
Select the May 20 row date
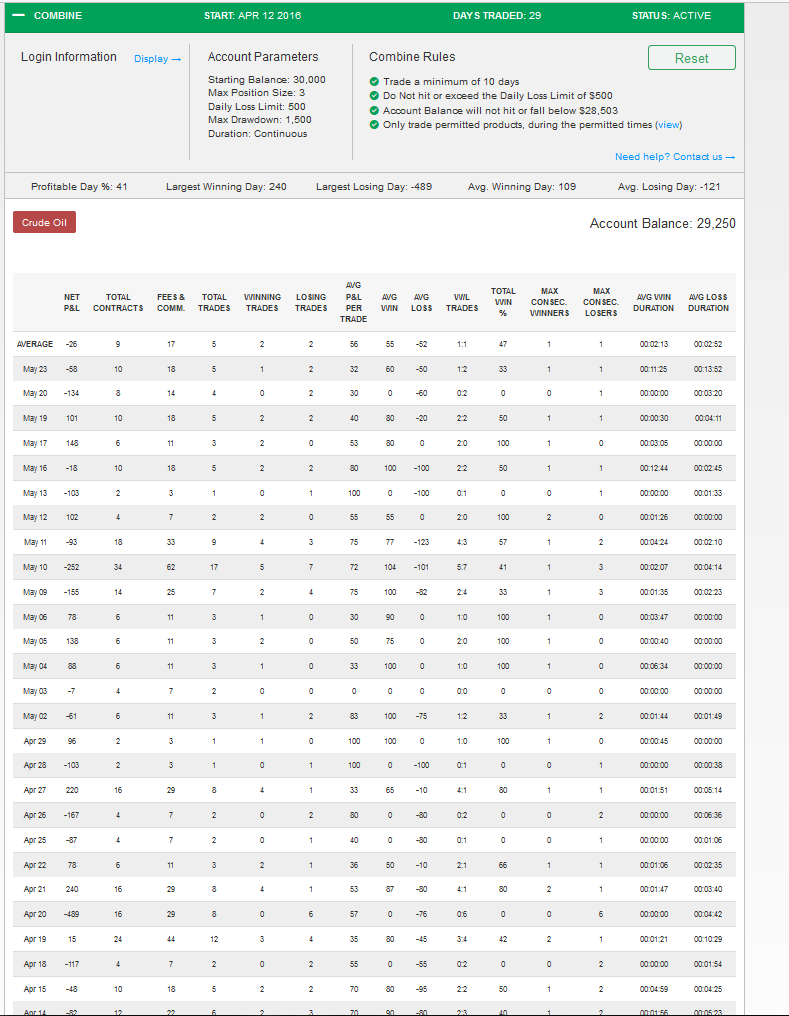pos(35,393)
